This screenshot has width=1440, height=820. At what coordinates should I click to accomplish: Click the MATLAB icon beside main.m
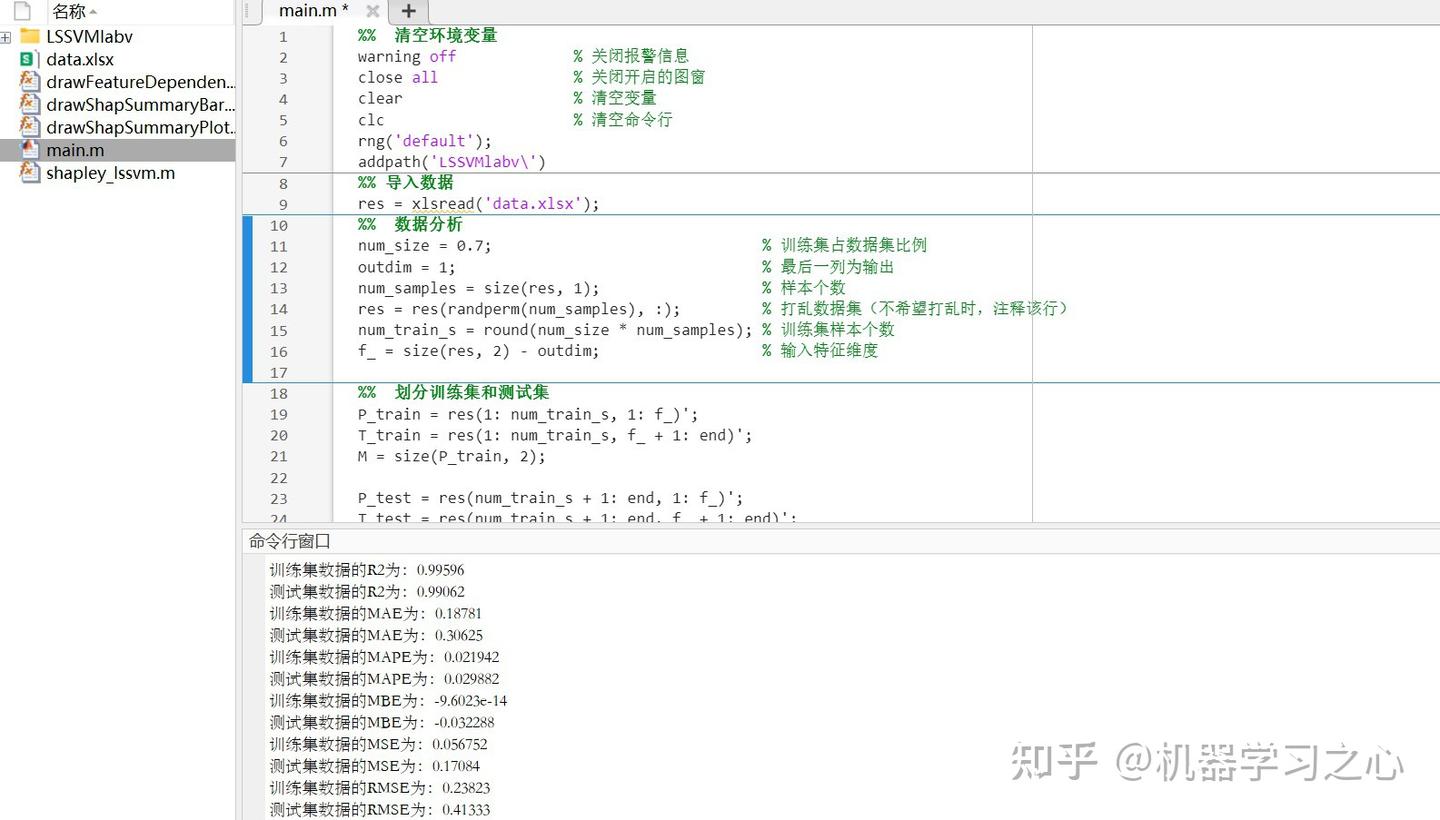coord(28,150)
